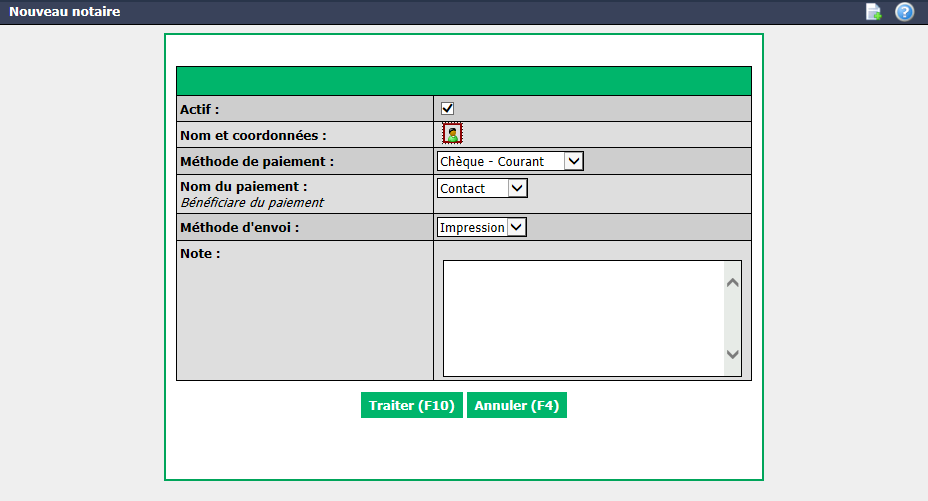The image size is (928, 501).
Task: Expand the Nom du paiement Contact dropdown
Action: click(x=482, y=188)
